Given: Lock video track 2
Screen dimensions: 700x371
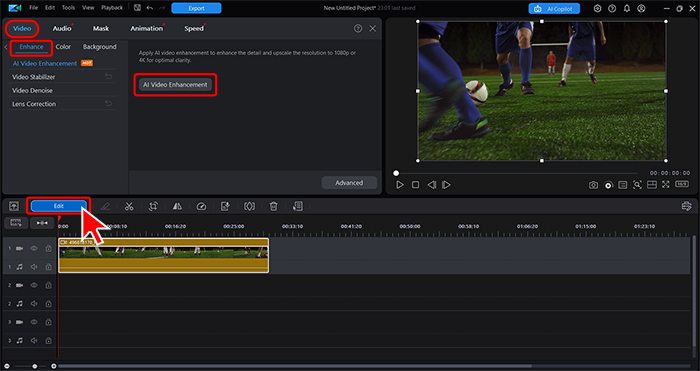Looking at the screenshot, I should point(48,285).
